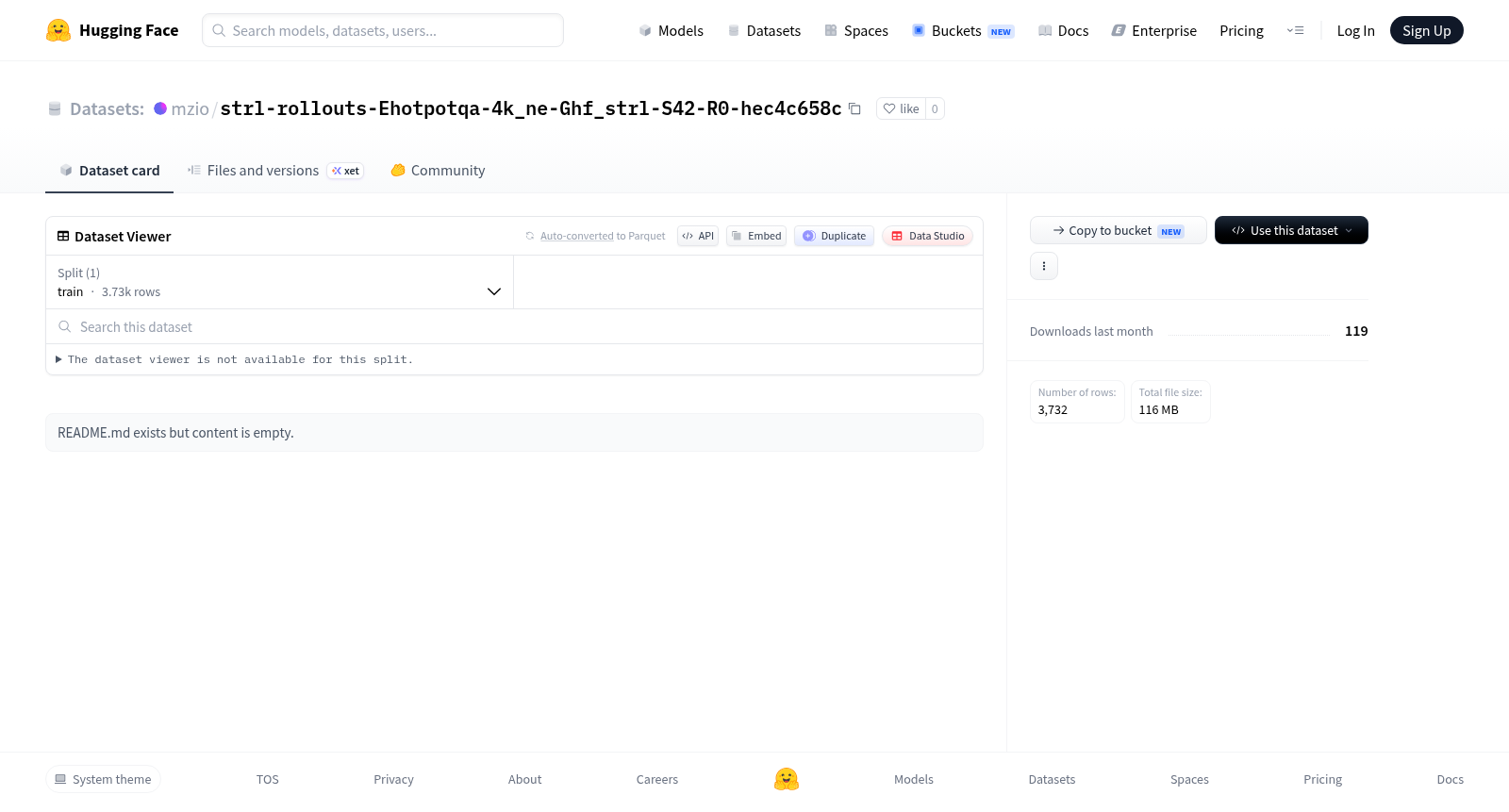Viewport: 1509px width, 812px height.
Task: Copy dataset name with the copy icon
Action: (x=854, y=108)
